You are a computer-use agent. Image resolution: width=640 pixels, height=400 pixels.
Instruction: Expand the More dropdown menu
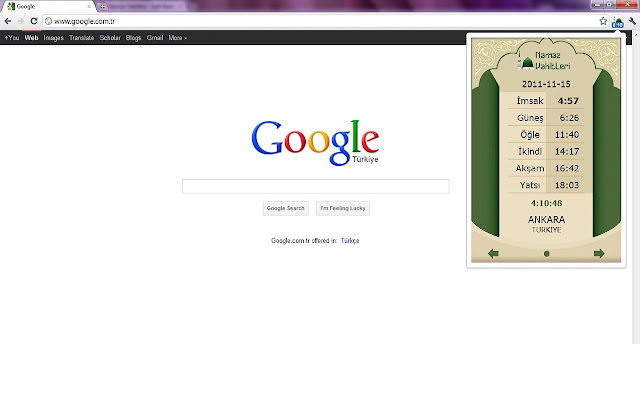(x=178, y=38)
